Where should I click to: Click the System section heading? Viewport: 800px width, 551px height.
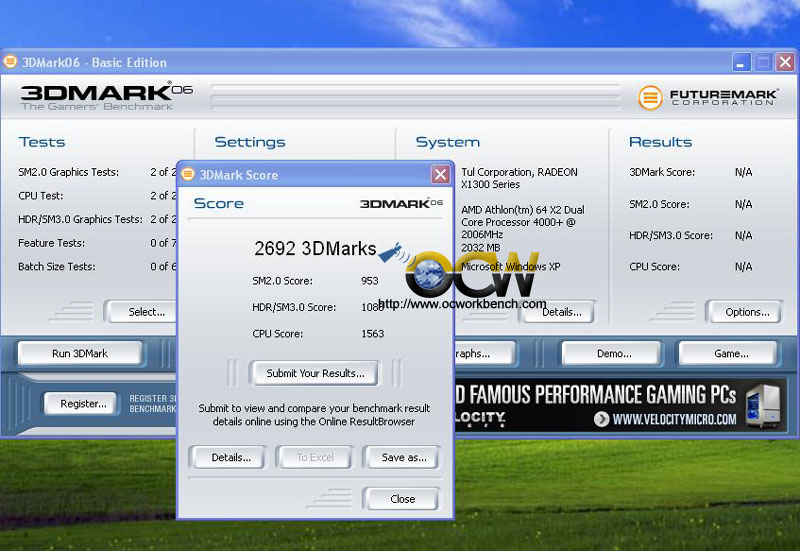(447, 142)
